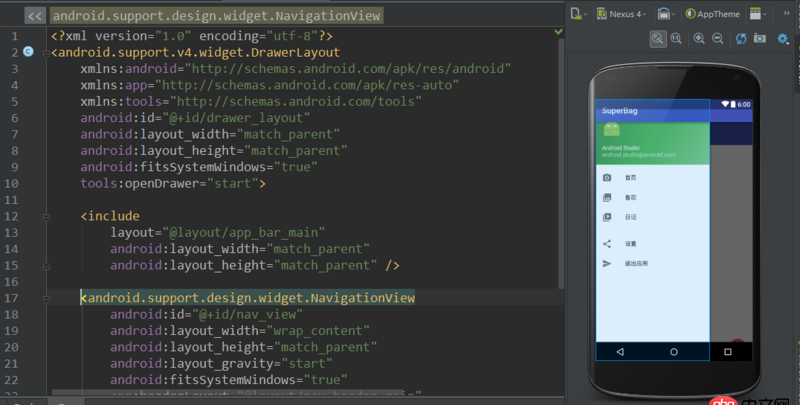Click the back triangle in preview navigation bar
The height and width of the screenshot is (405, 800).
[x=620, y=351]
